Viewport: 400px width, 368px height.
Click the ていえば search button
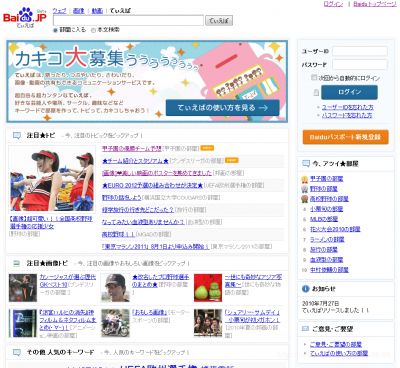pyautogui.click(x=219, y=21)
